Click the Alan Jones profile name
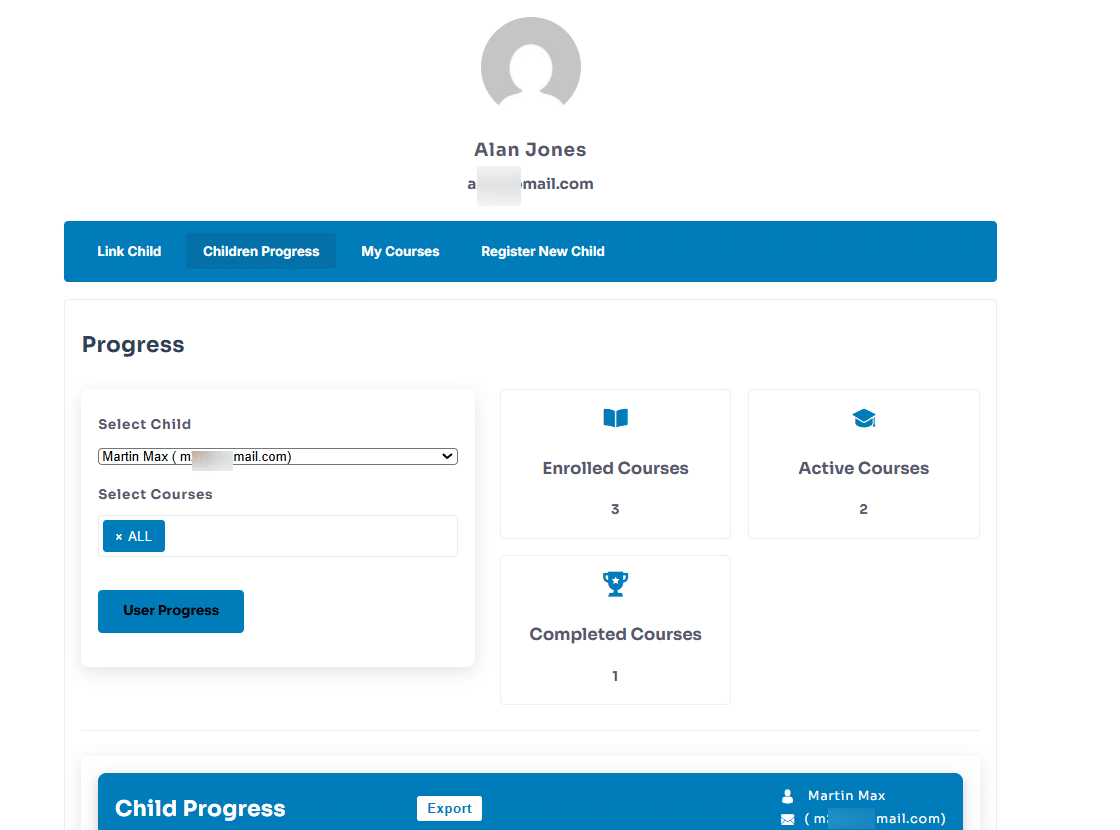This screenshot has width=1120, height=830. [x=530, y=150]
